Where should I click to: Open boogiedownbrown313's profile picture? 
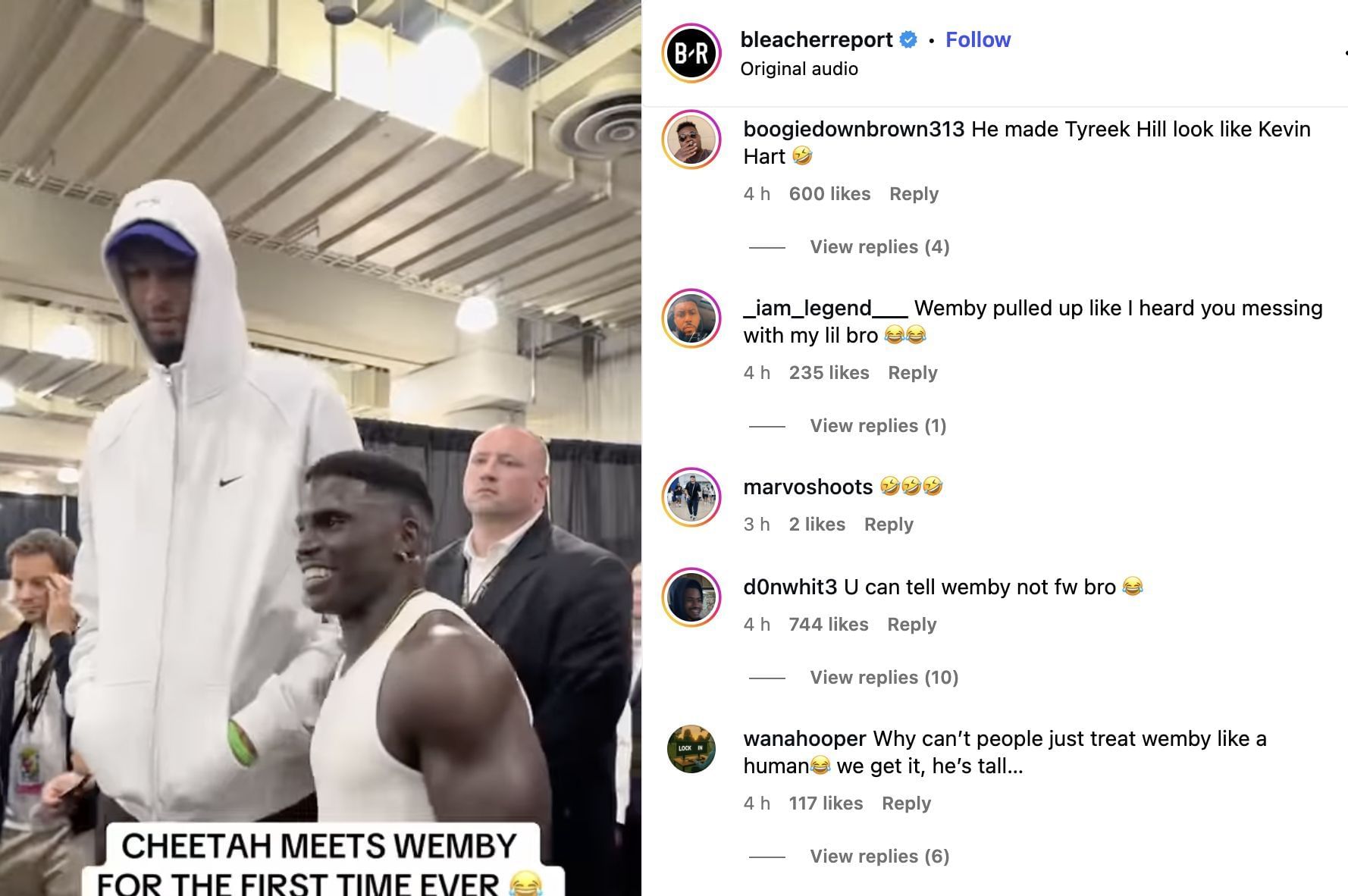click(x=691, y=139)
